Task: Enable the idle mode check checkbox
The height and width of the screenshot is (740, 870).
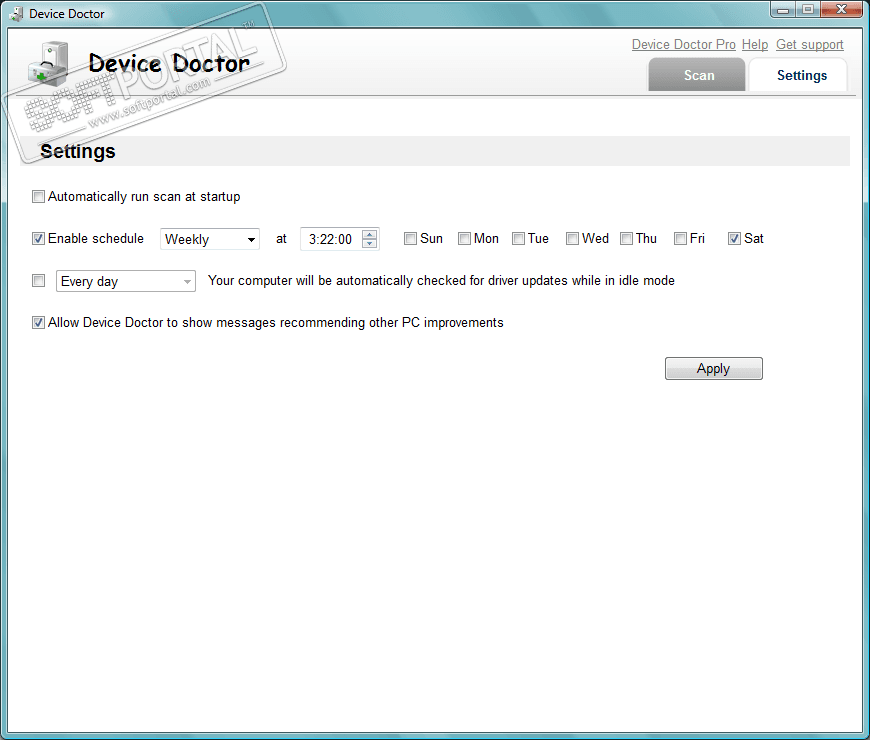Action: [x=38, y=281]
